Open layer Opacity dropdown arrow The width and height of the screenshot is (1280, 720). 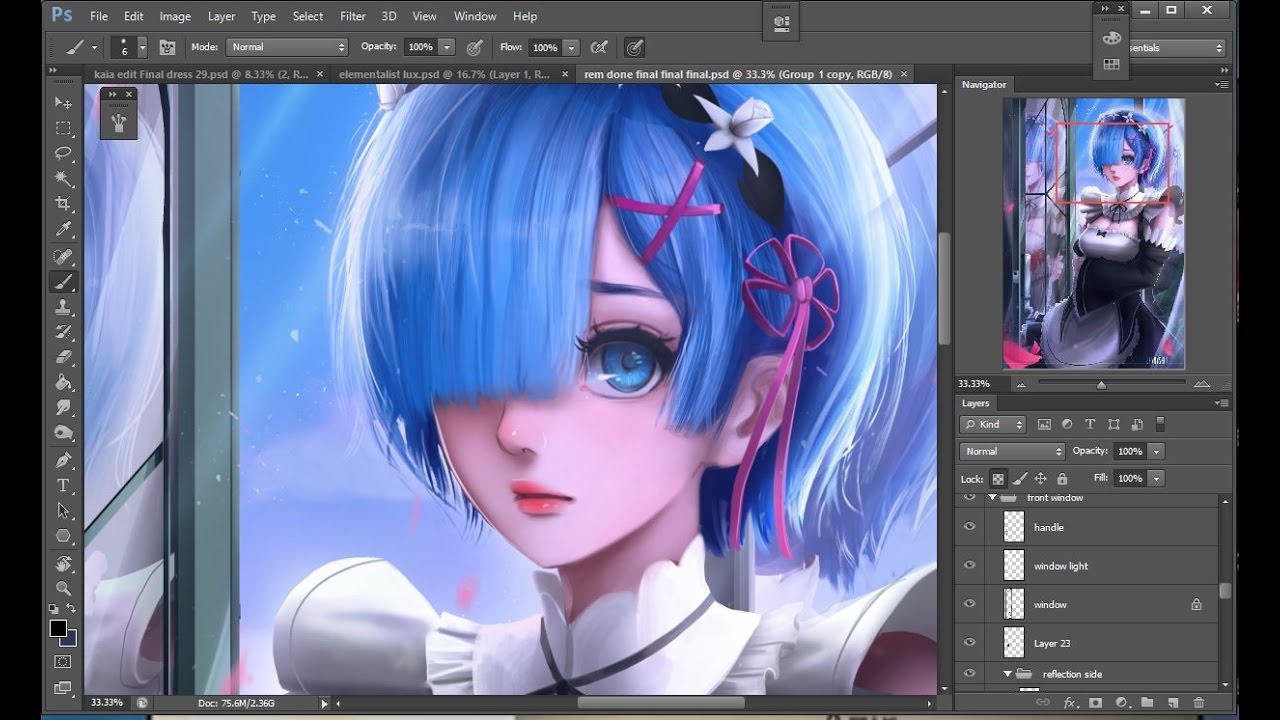[1156, 451]
